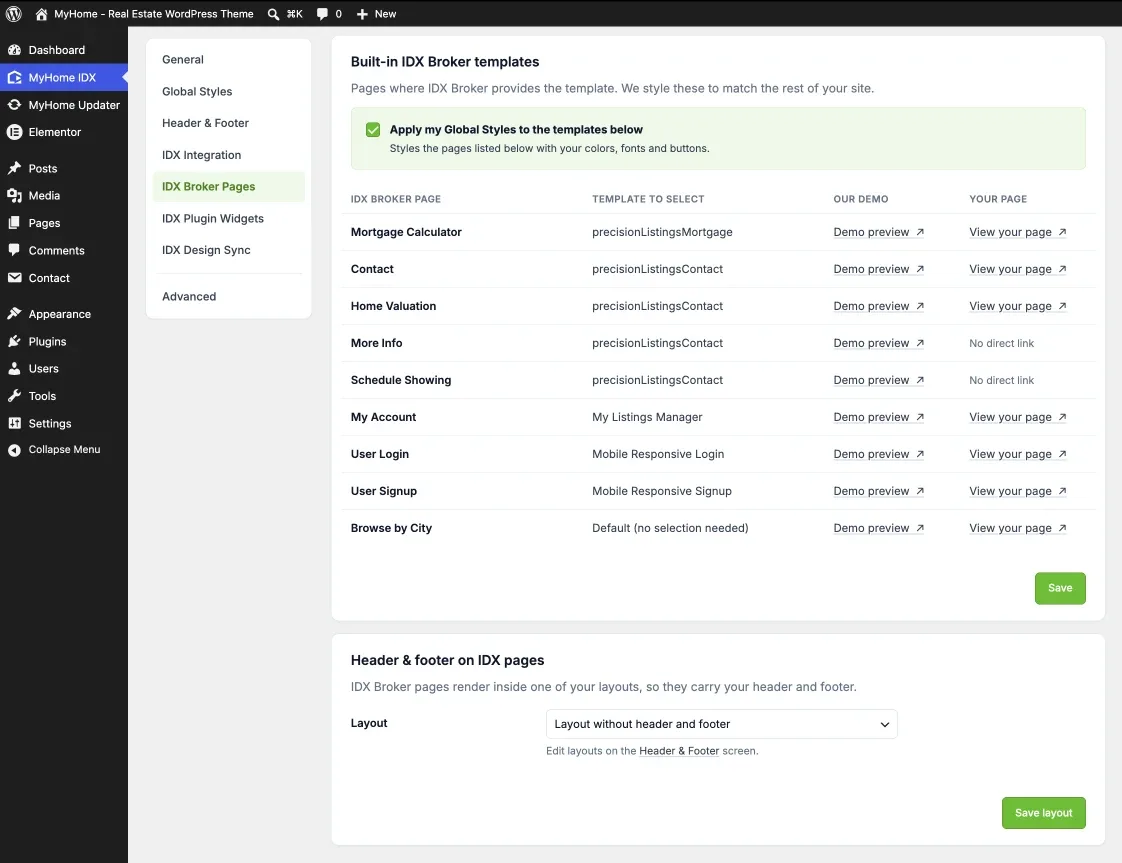
Task: Click the Posts pin icon
Action: click(14, 168)
